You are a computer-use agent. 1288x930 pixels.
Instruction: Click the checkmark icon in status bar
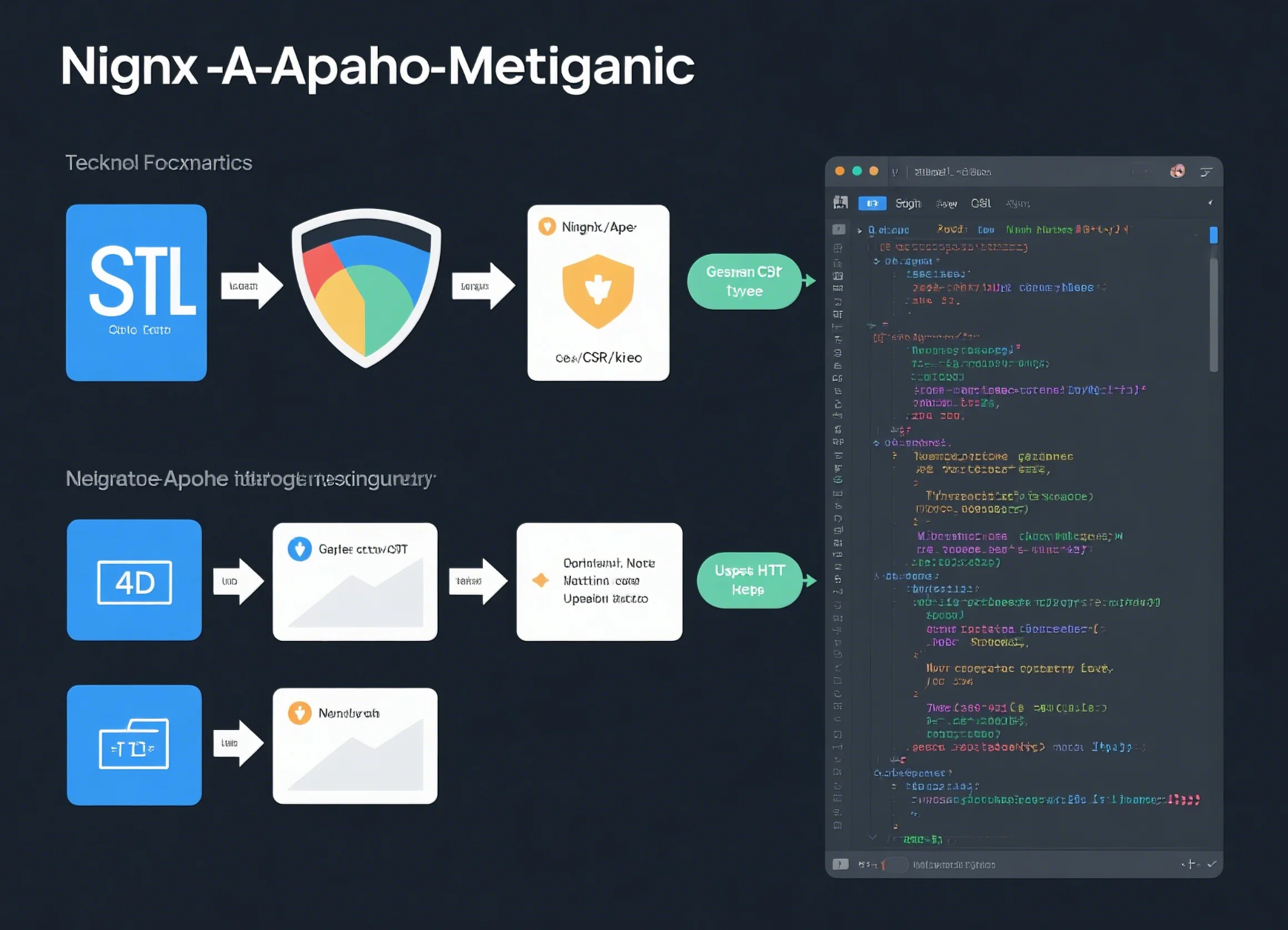[1212, 864]
